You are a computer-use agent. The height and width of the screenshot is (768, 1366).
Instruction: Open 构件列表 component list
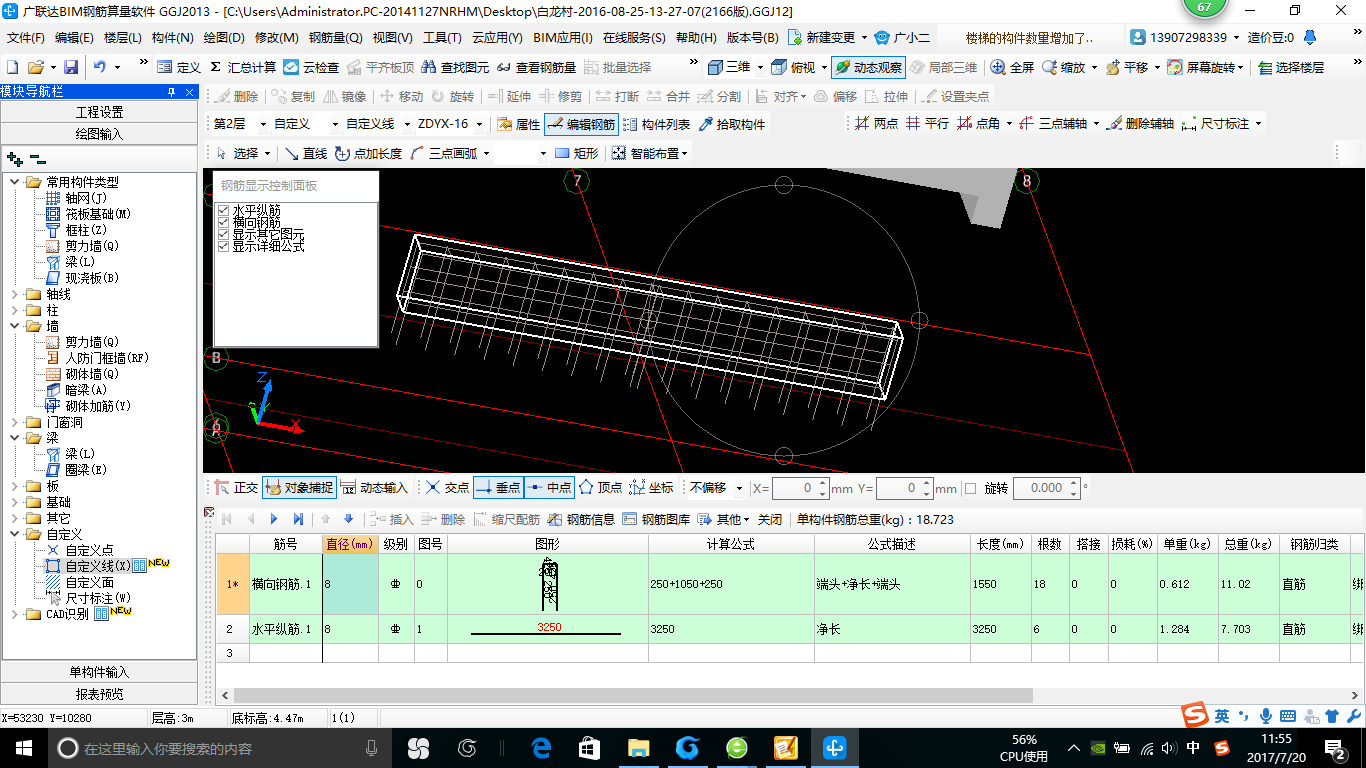pyautogui.click(x=656, y=124)
